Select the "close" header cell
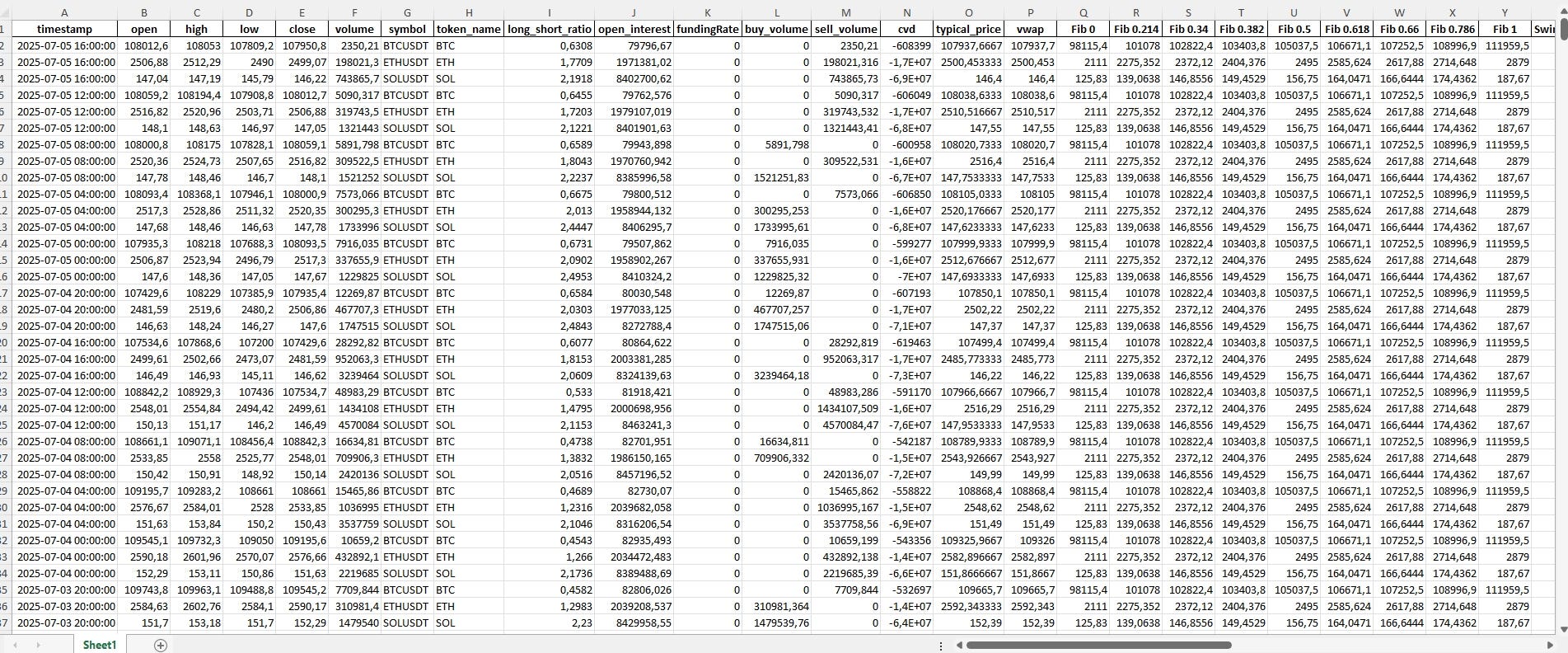 pyautogui.click(x=302, y=29)
